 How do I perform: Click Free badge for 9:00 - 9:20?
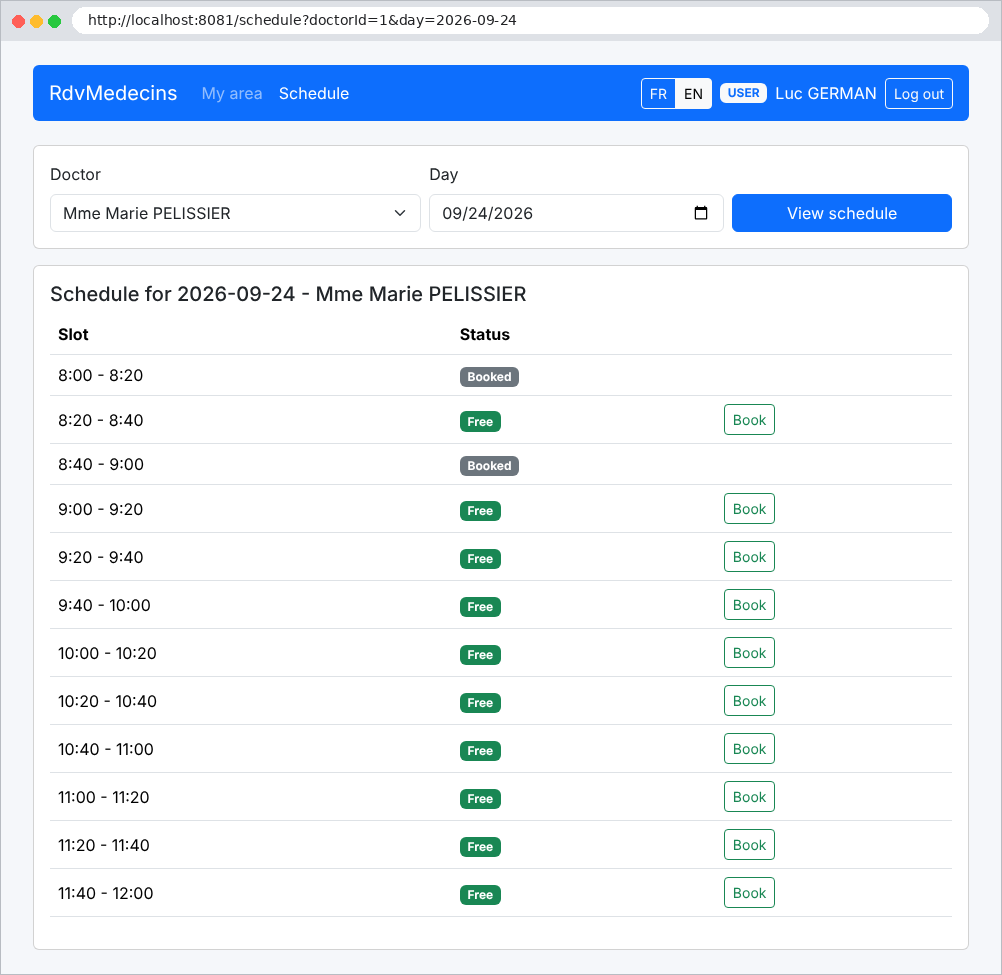pyautogui.click(x=480, y=511)
